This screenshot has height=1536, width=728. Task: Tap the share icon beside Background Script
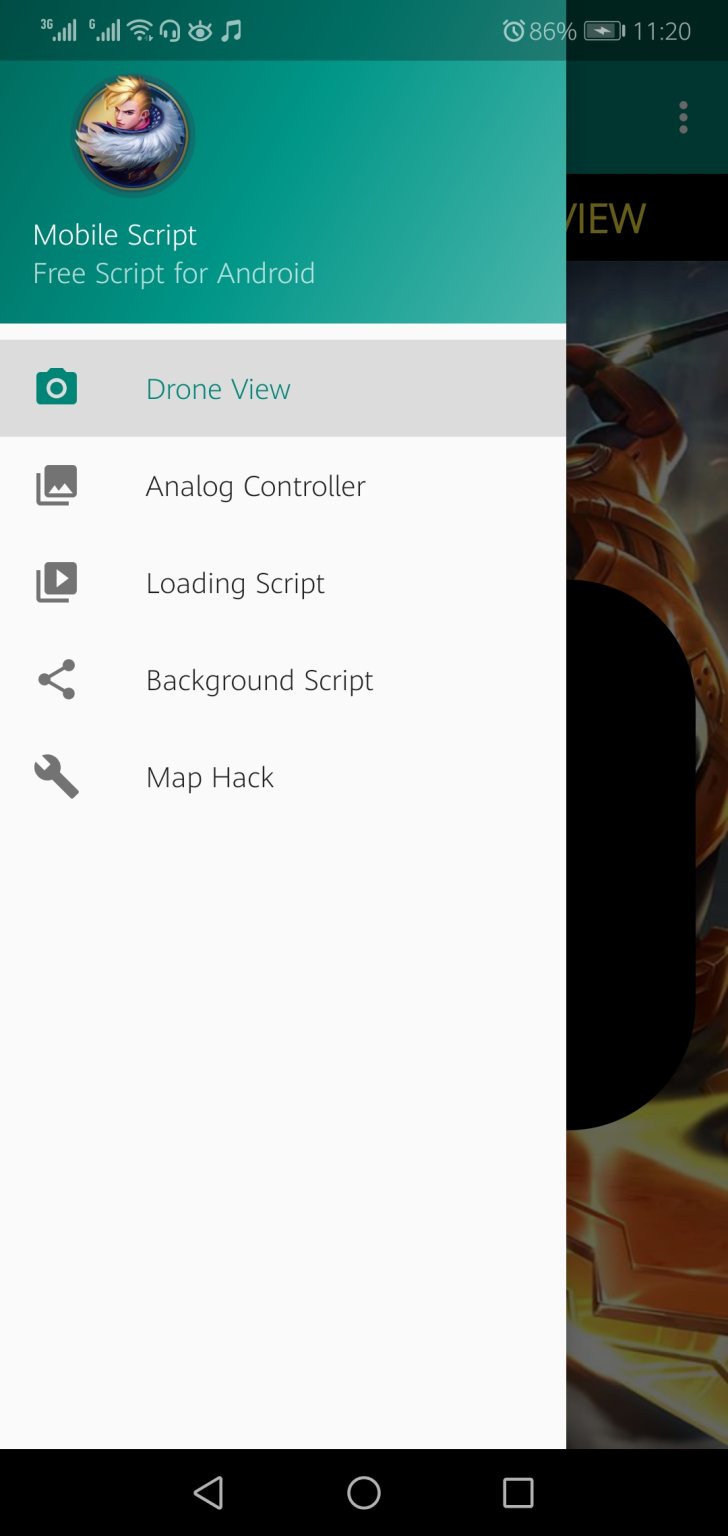click(56, 679)
